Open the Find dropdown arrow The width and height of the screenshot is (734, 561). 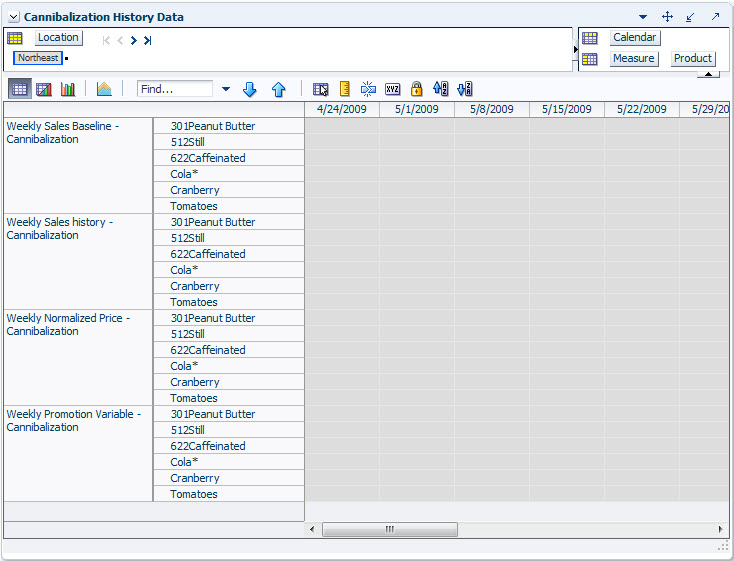pos(226,89)
